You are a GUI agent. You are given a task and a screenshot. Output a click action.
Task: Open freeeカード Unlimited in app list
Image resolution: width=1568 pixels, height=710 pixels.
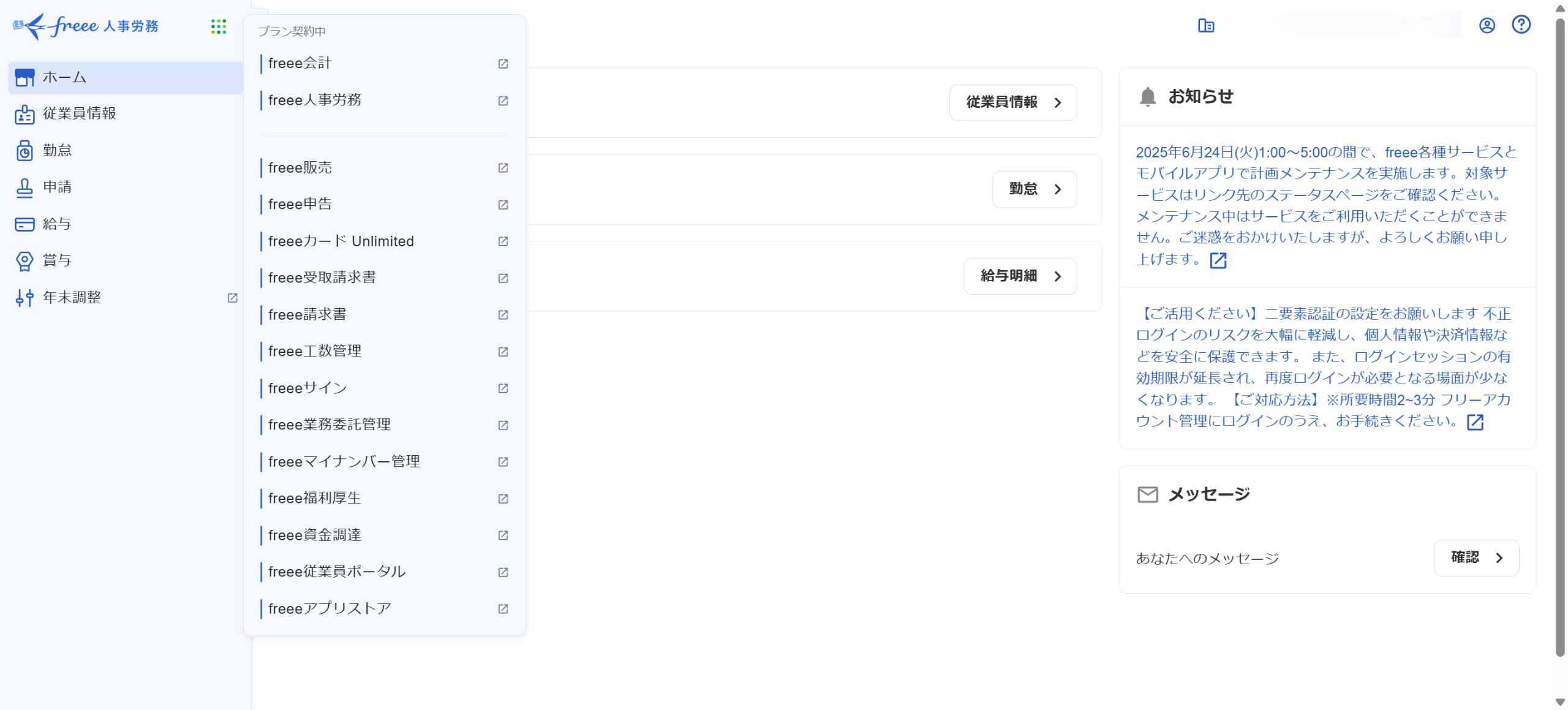click(x=341, y=241)
